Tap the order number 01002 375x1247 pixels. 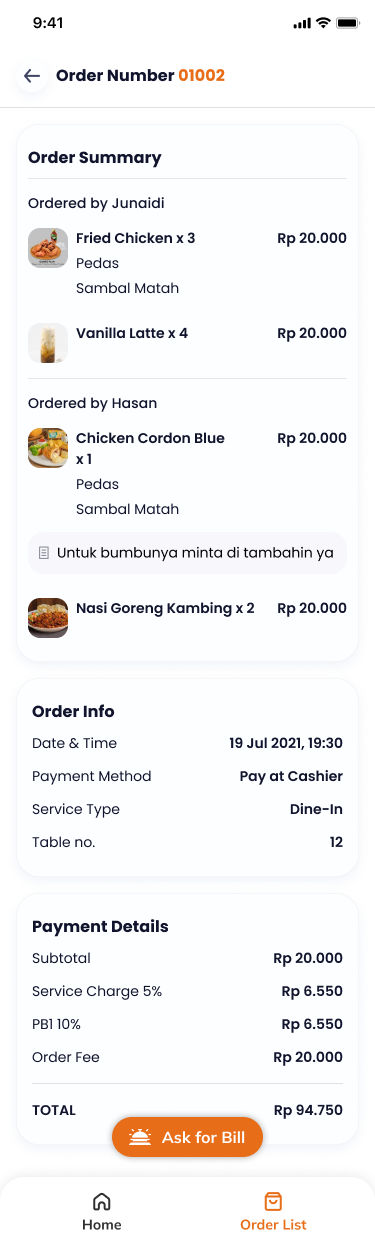202,76
